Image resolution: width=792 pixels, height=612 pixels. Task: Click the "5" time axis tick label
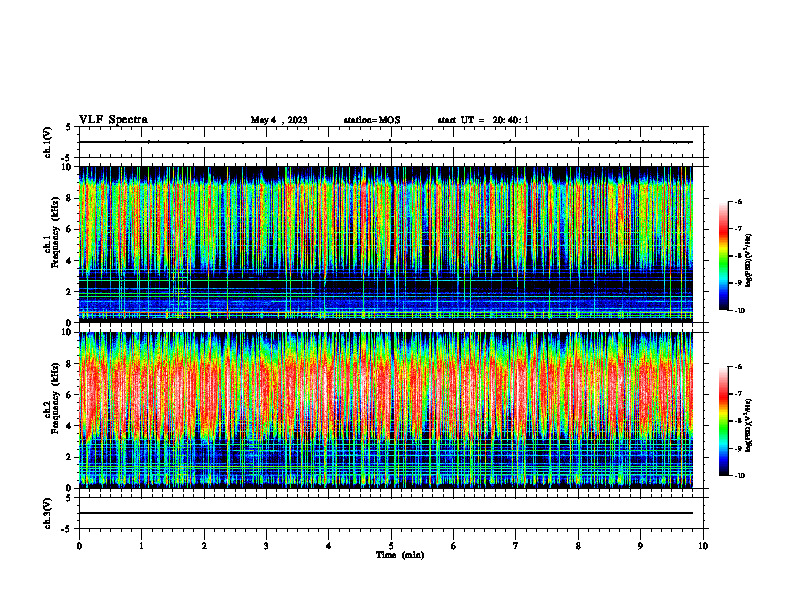coord(391,546)
